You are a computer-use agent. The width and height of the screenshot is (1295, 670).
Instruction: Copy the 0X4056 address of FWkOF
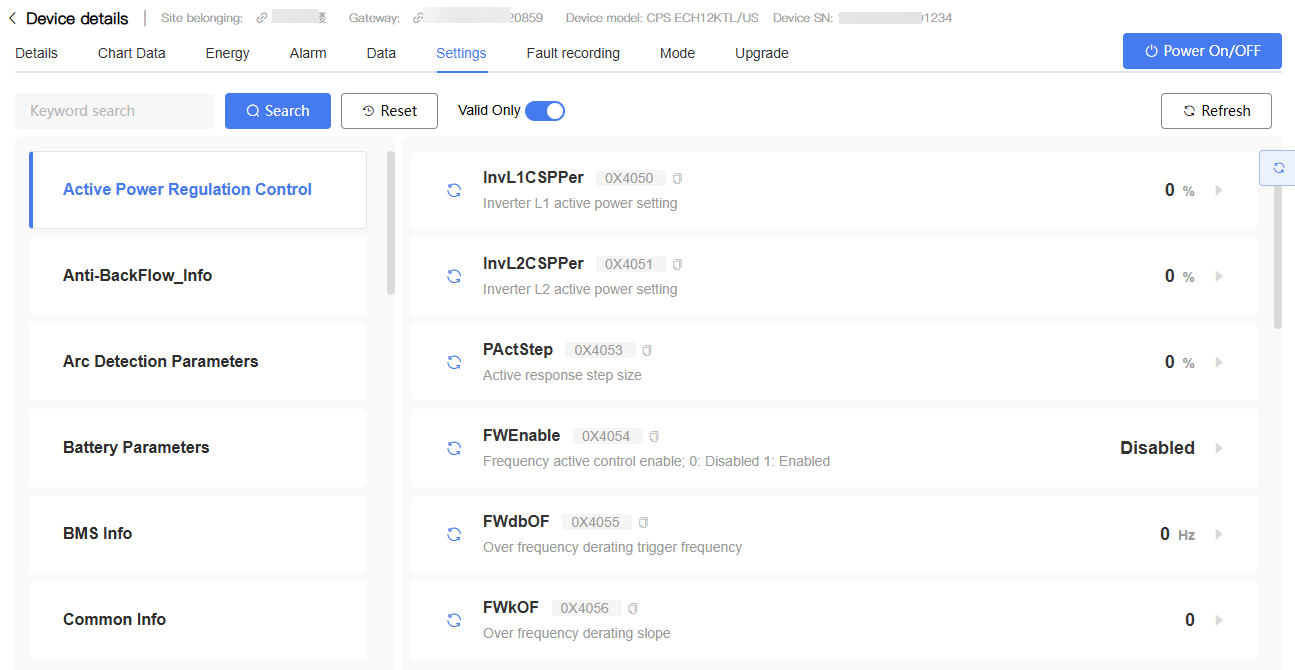click(x=632, y=609)
